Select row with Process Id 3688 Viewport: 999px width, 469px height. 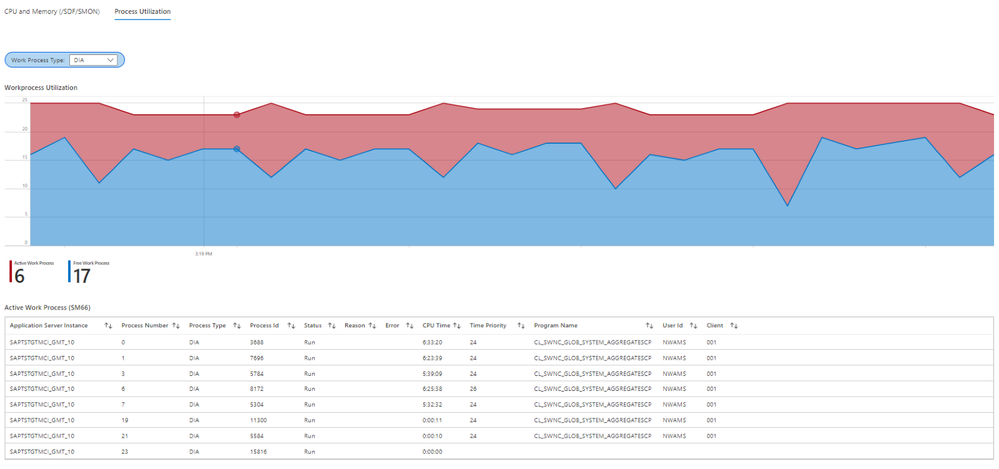coord(500,342)
